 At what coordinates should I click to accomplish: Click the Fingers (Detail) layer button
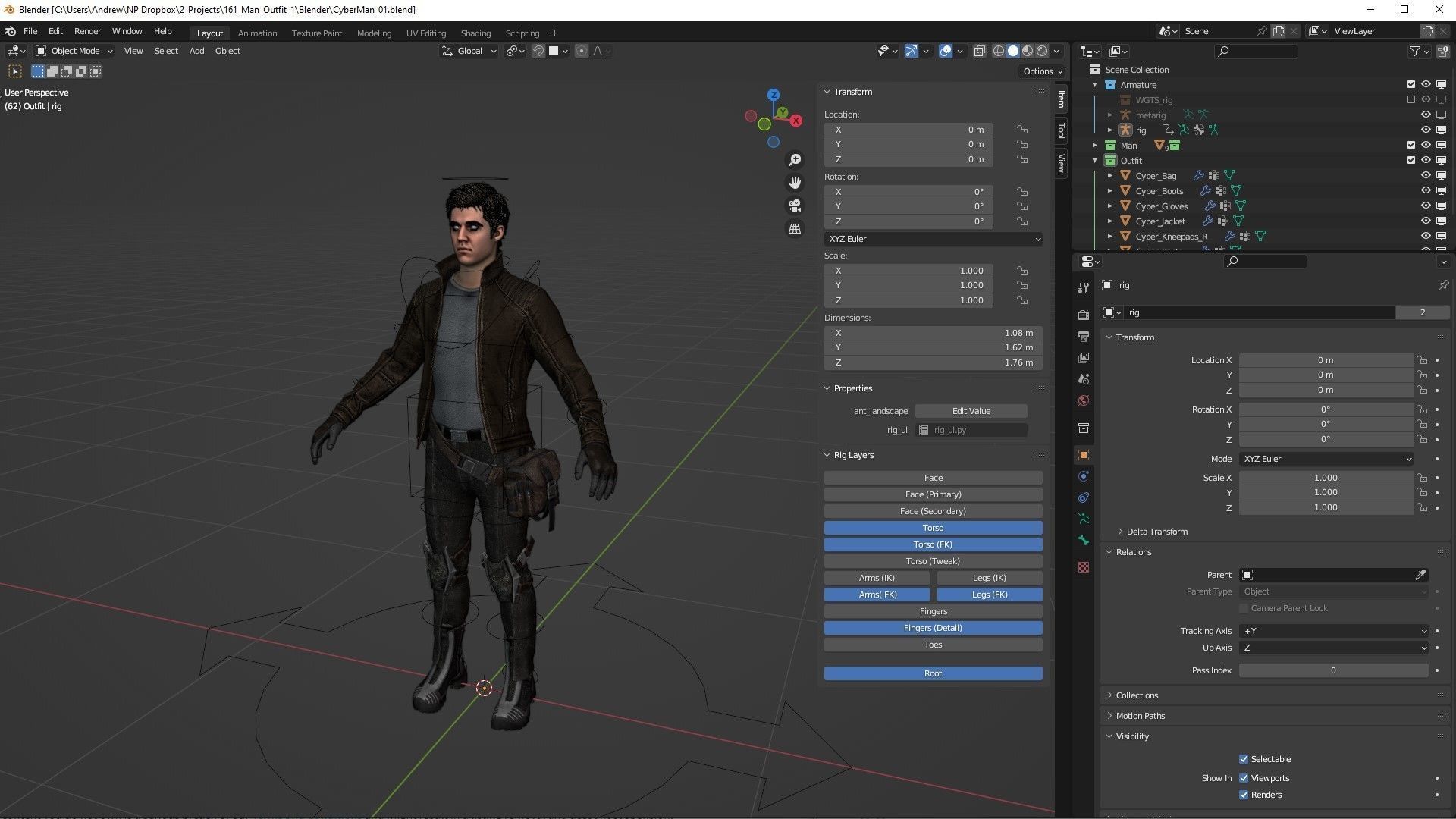coord(933,628)
